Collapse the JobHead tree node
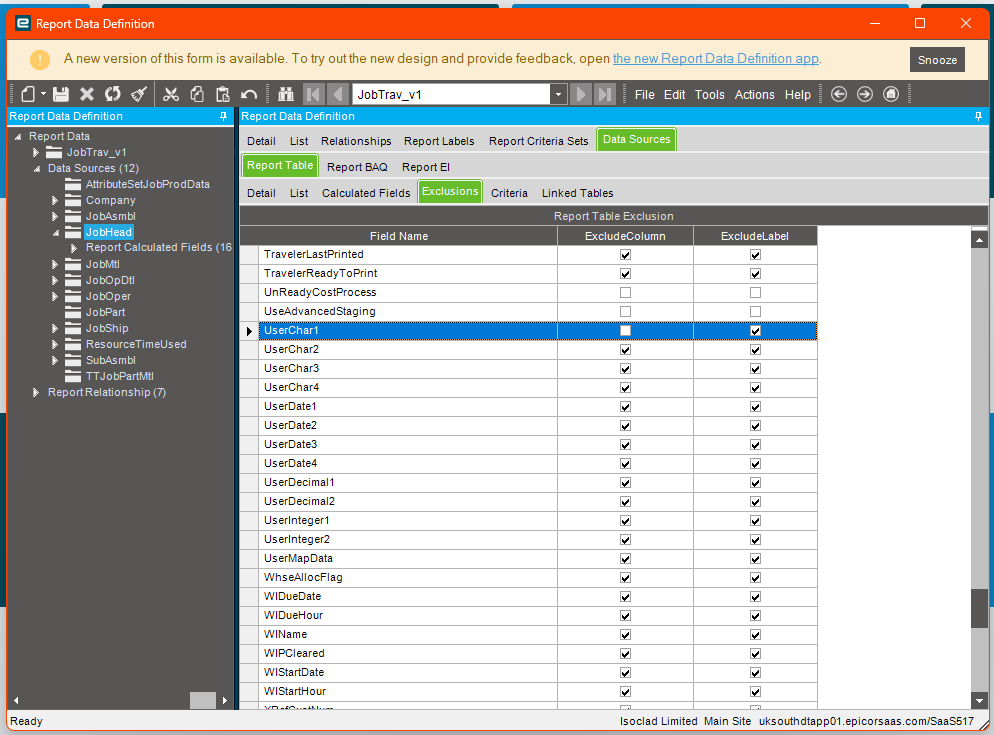This screenshot has height=735, width=994. (56, 233)
